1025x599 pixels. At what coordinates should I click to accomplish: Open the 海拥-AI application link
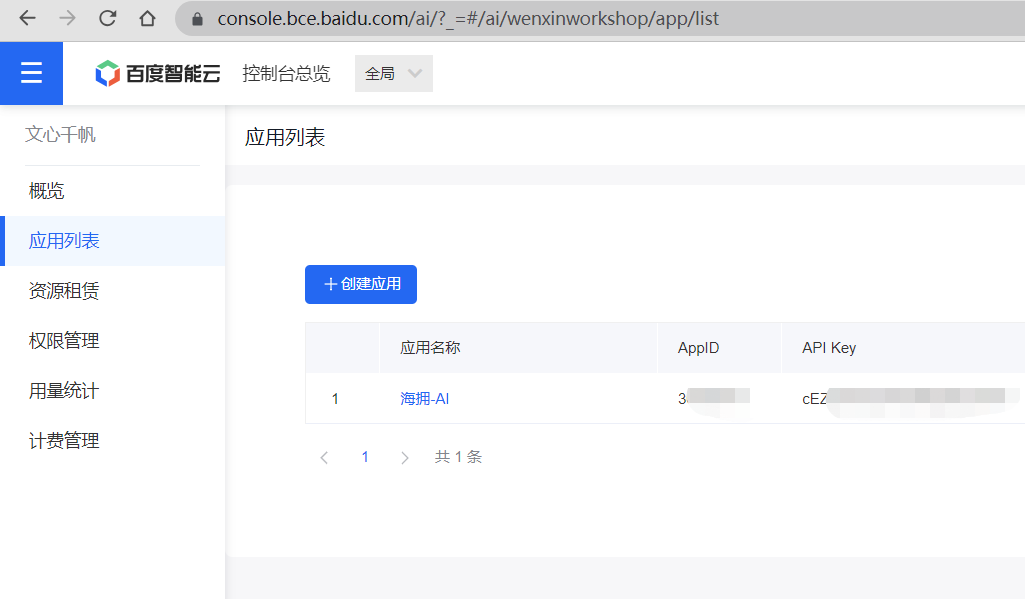click(x=425, y=398)
